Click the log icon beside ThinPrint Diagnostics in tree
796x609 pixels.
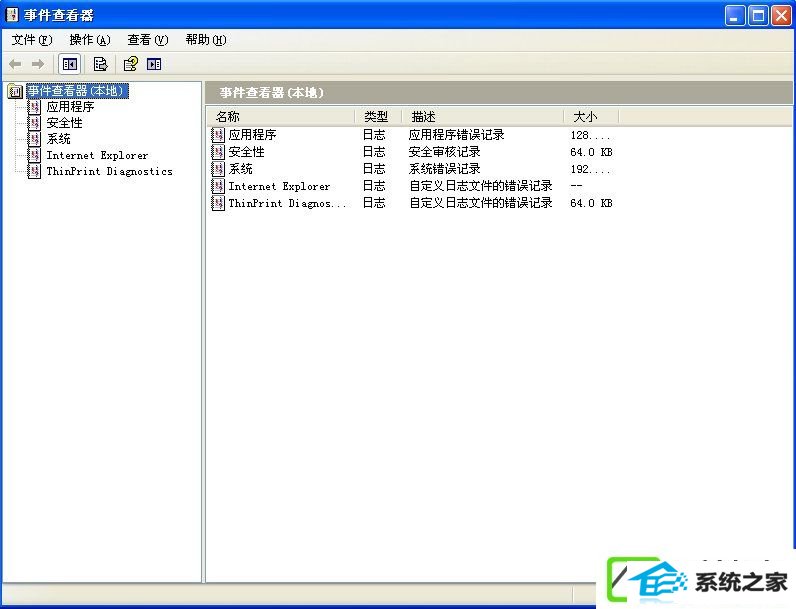(x=35, y=172)
